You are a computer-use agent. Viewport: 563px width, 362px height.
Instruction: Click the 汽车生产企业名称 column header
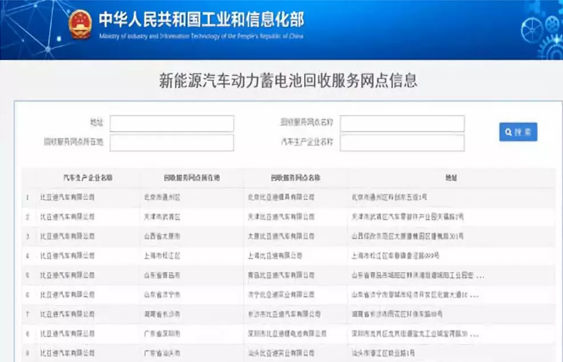(x=88, y=177)
